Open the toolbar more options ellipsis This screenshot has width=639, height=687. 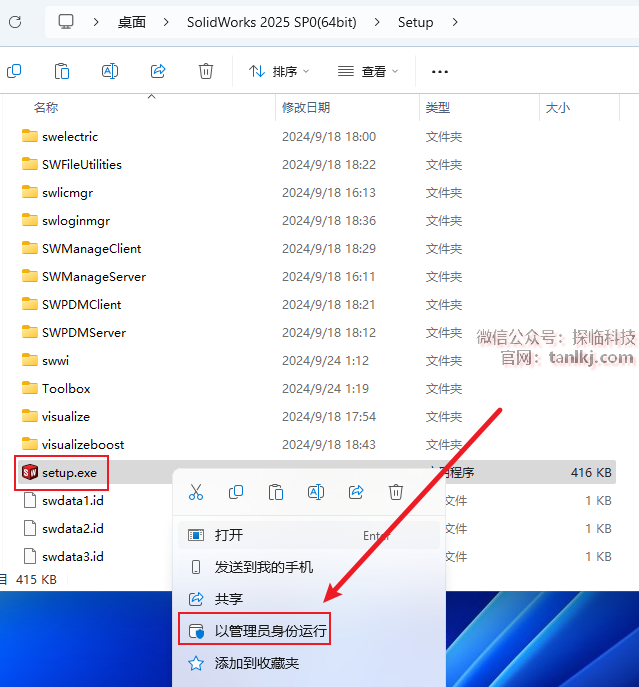[x=440, y=71]
